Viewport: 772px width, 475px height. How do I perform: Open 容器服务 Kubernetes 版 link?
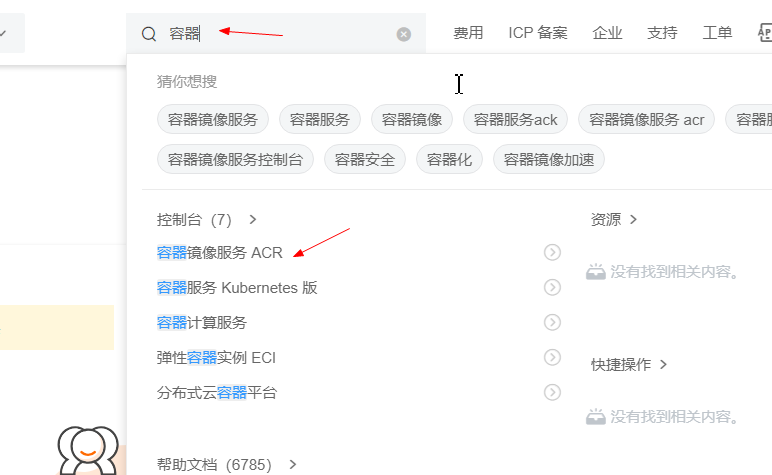[237, 287]
